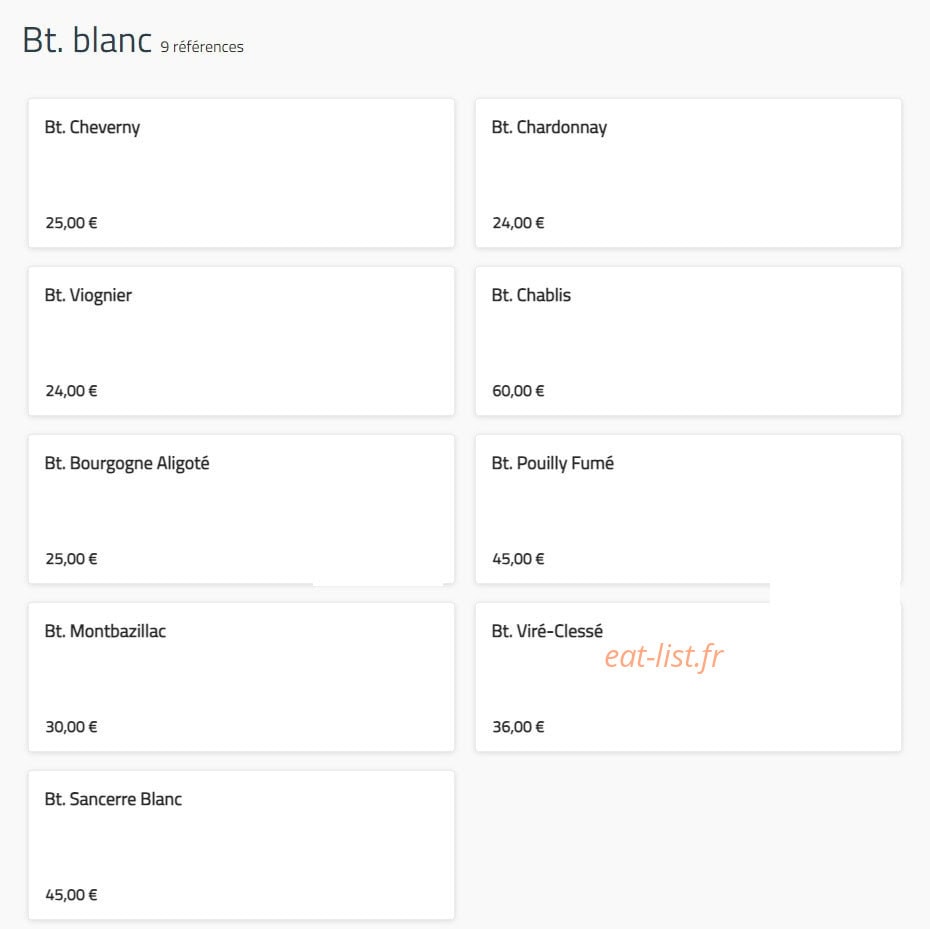Open the Bt. Montbazillac item
The image size is (930, 929).
click(x=241, y=677)
